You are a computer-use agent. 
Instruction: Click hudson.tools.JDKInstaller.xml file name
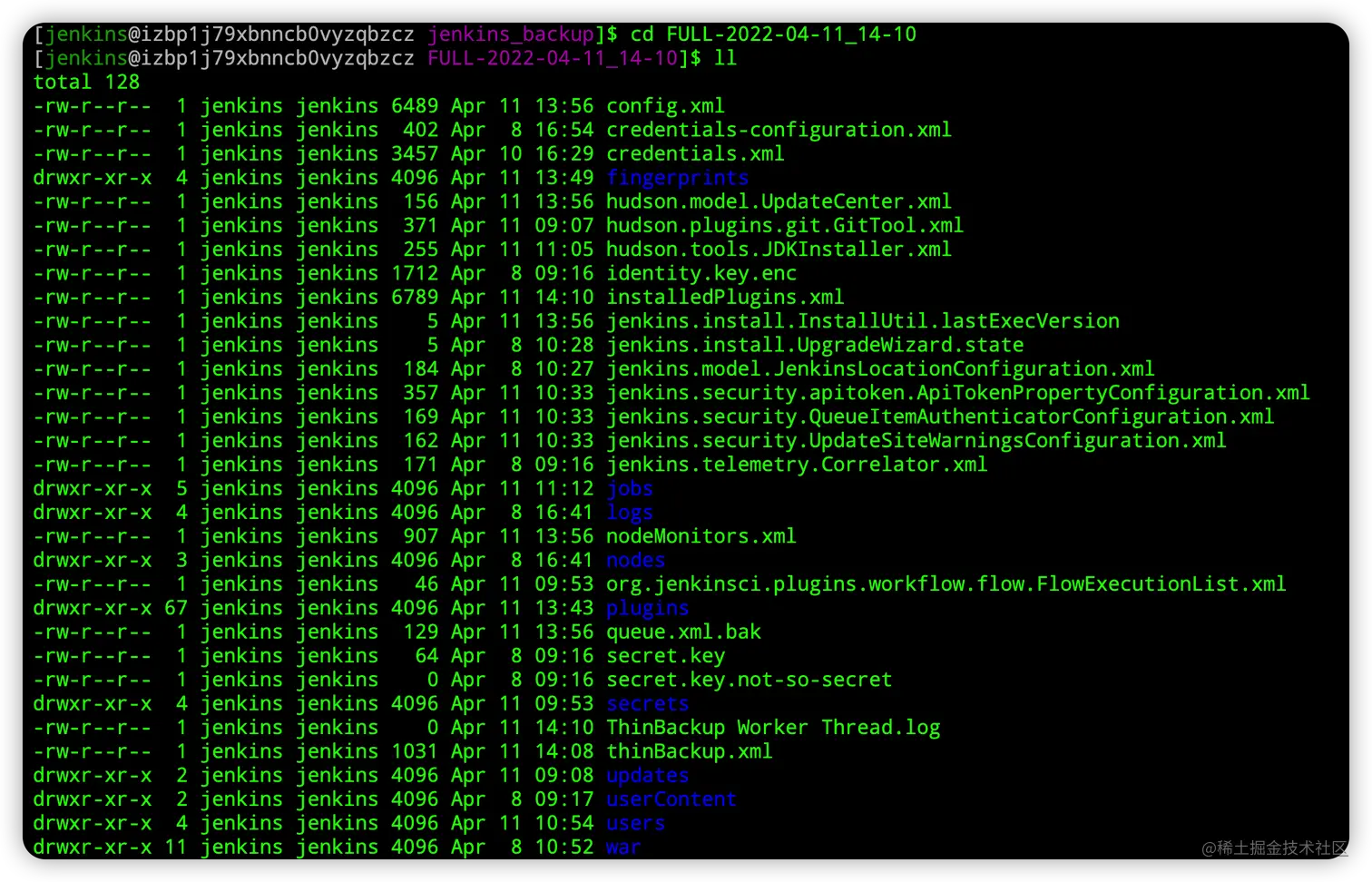click(x=779, y=250)
